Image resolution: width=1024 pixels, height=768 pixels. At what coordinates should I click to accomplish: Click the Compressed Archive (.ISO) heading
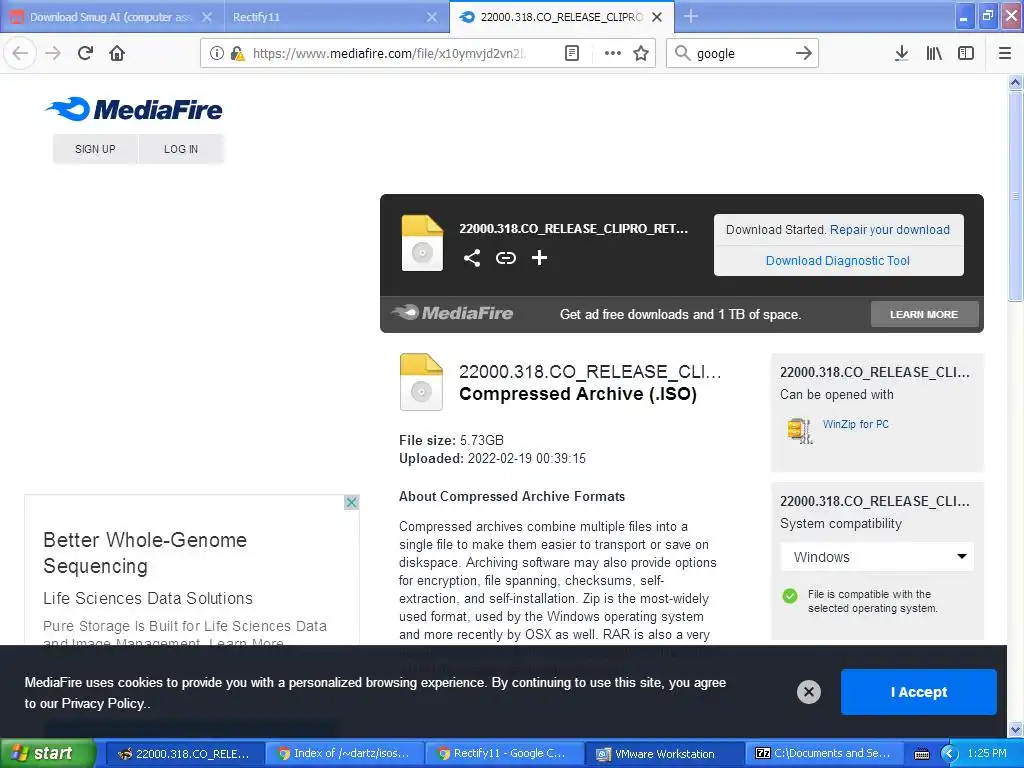coord(578,394)
